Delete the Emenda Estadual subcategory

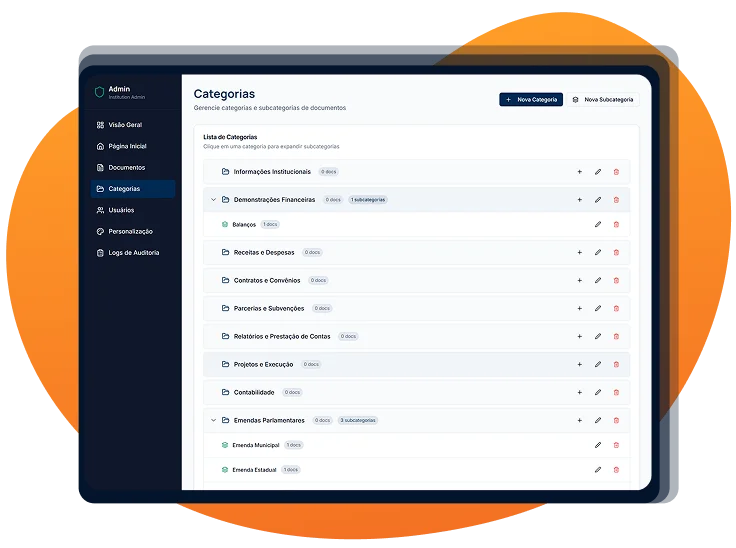pos(616,470)
